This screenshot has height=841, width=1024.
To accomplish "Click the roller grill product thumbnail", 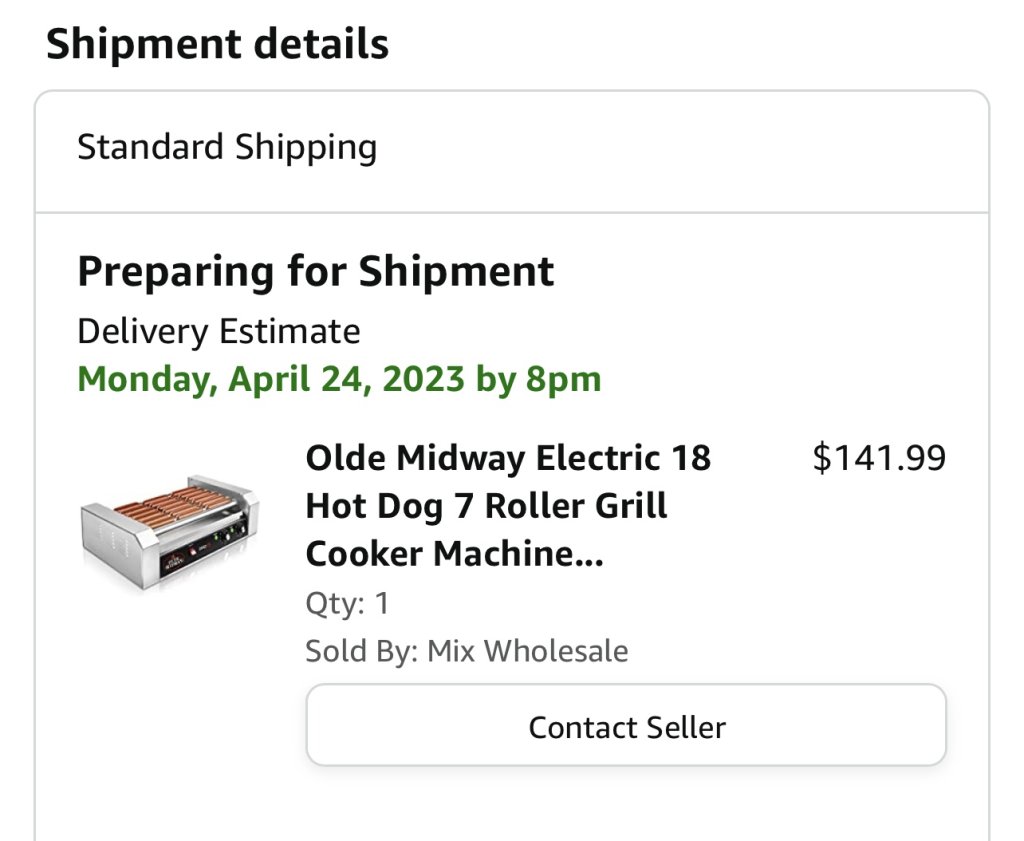I will 169,530.
